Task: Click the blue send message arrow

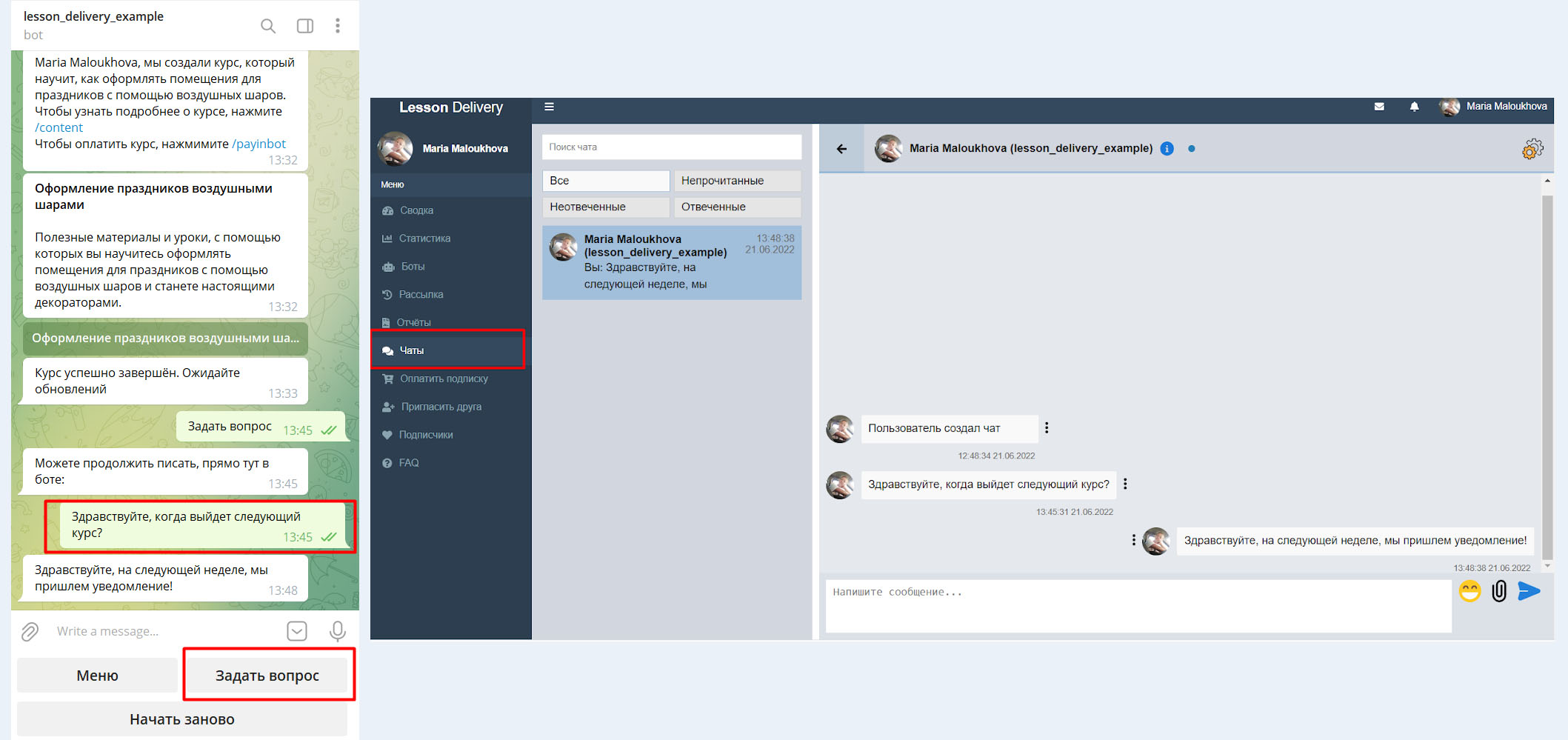Action: coord(1529,591)
